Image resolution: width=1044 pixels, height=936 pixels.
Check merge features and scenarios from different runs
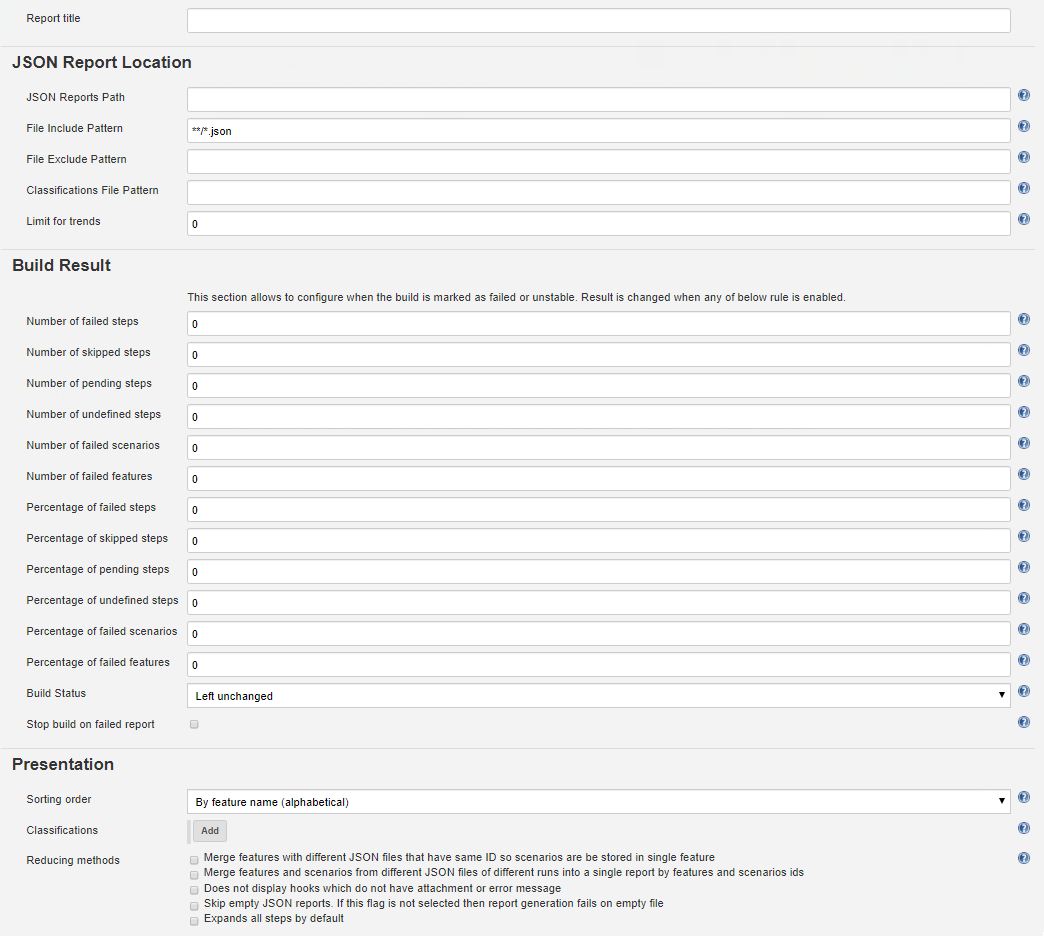pos(194,875)
